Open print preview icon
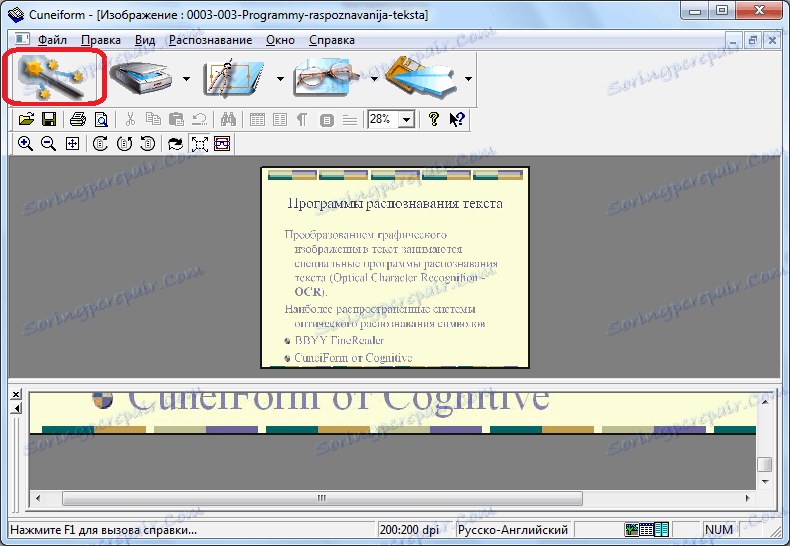The width and height of the screenshot is (790, 546). point(101,119)
